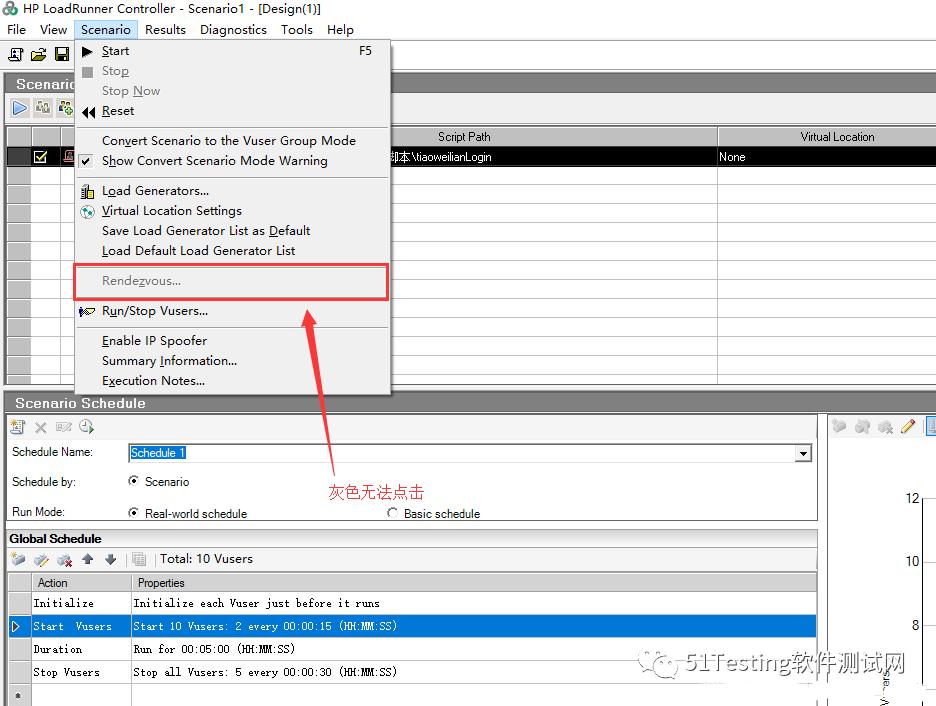Click the blue Start Scenario play icon
936x706 pixels.
[x=20, y=108]
